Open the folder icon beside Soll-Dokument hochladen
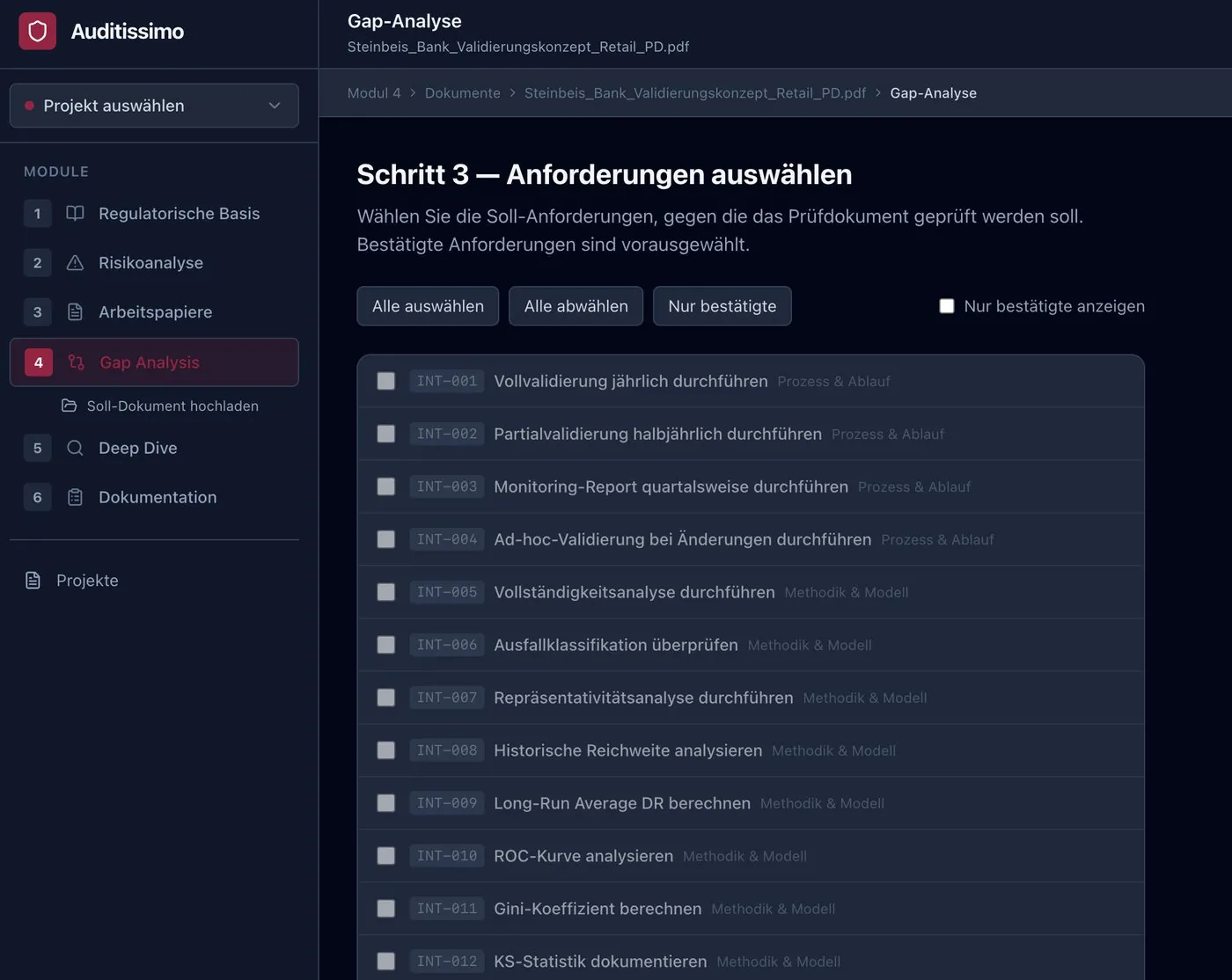The height and width of the screenshot is (980, 1232). (69, 406)
